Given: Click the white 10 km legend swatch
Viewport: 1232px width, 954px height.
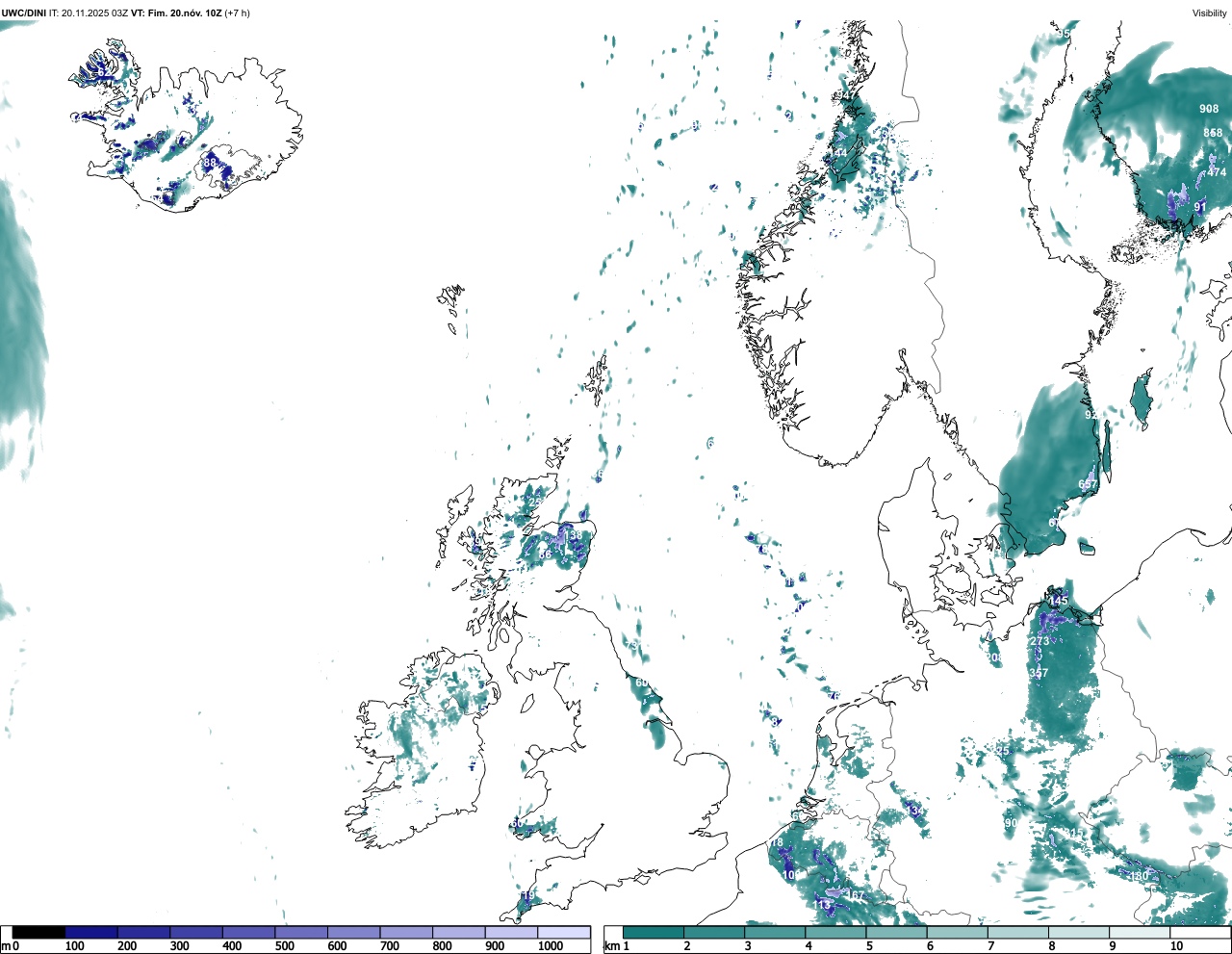Looking at the screenshot, I should (1199, 932).
